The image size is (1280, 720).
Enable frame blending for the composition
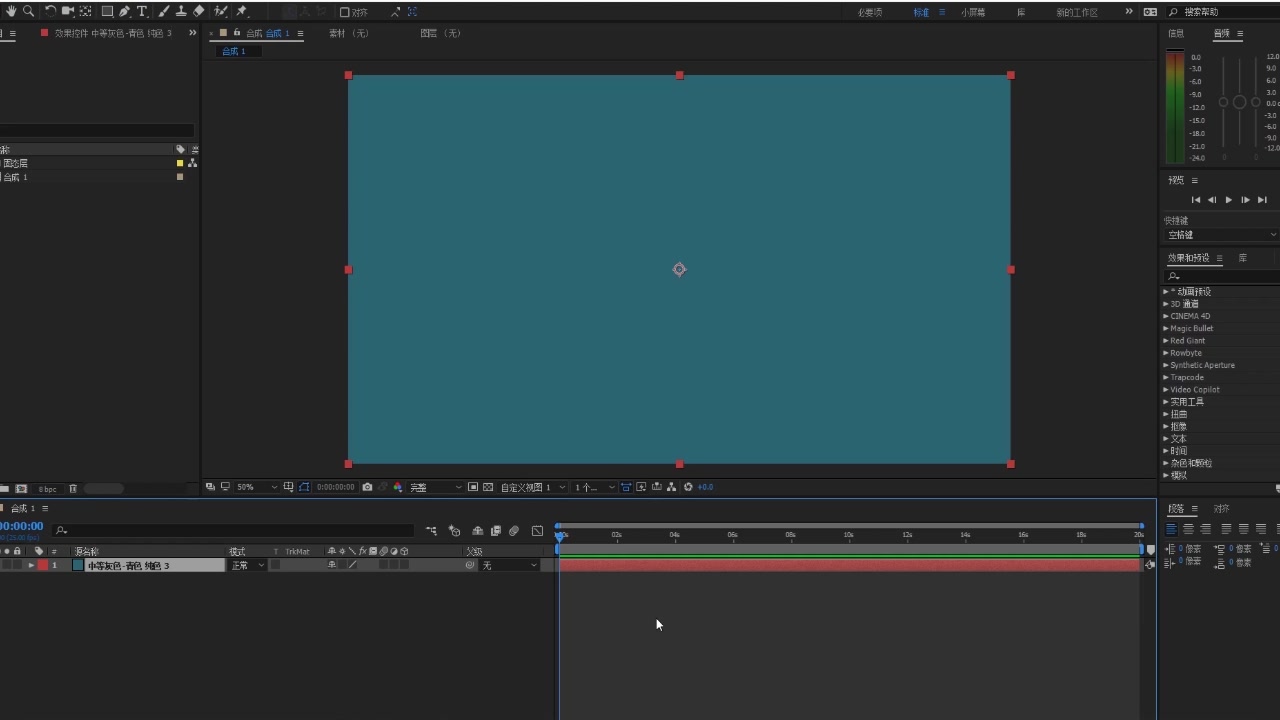[495, 530]
